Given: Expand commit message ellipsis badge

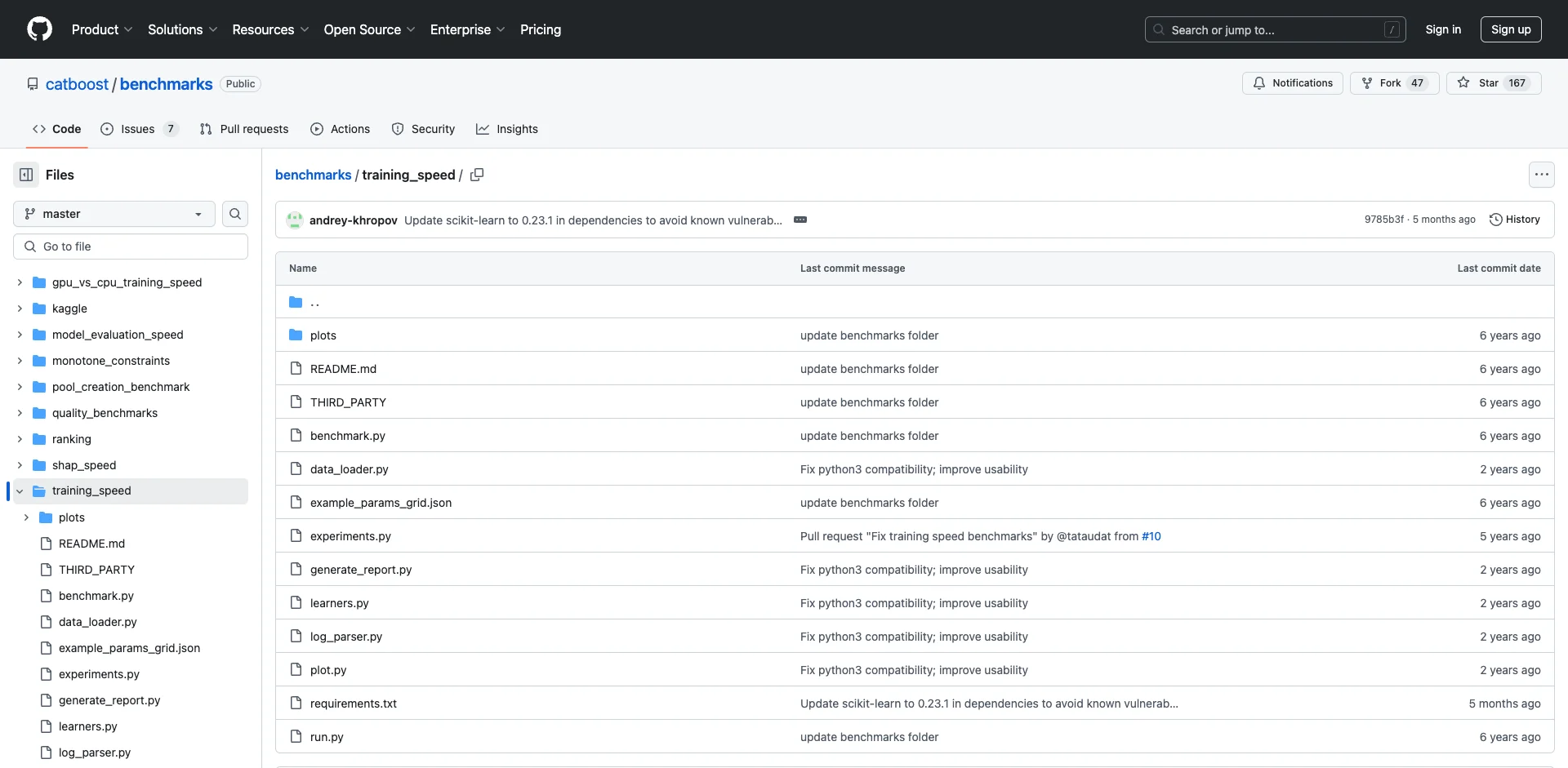Looking at the screenshot, I should click(x=800, y=220).
